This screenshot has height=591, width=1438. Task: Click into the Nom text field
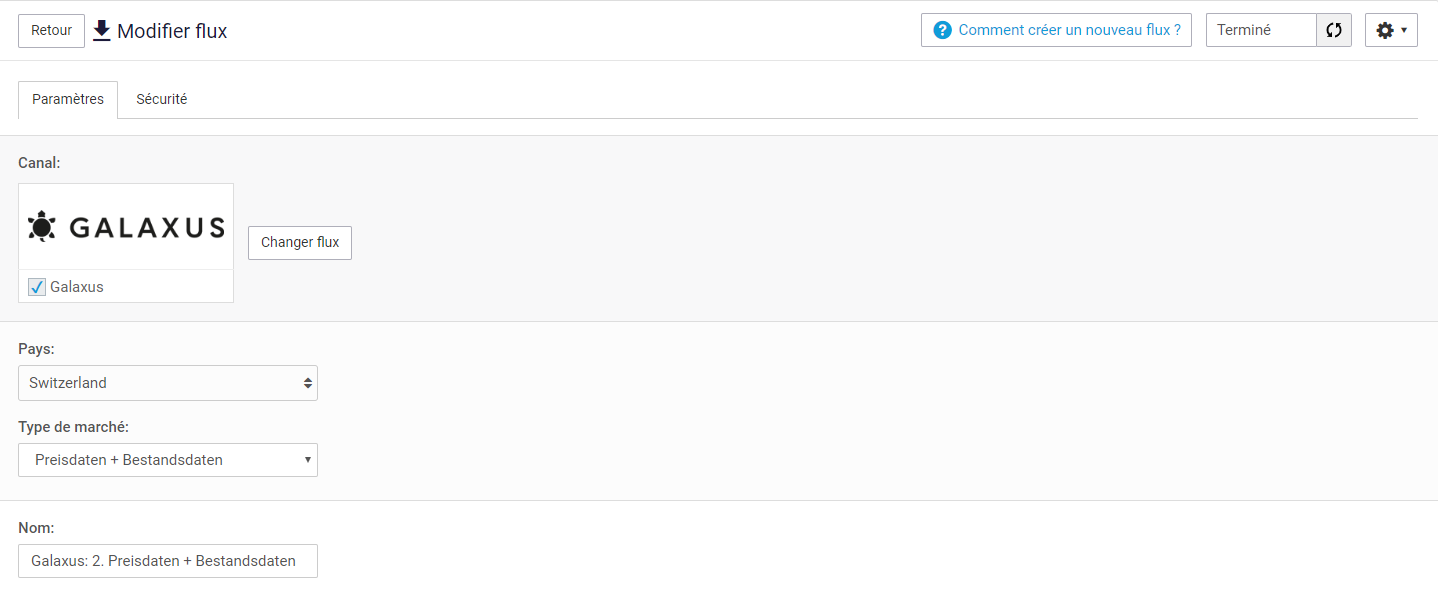click(168, 561)
